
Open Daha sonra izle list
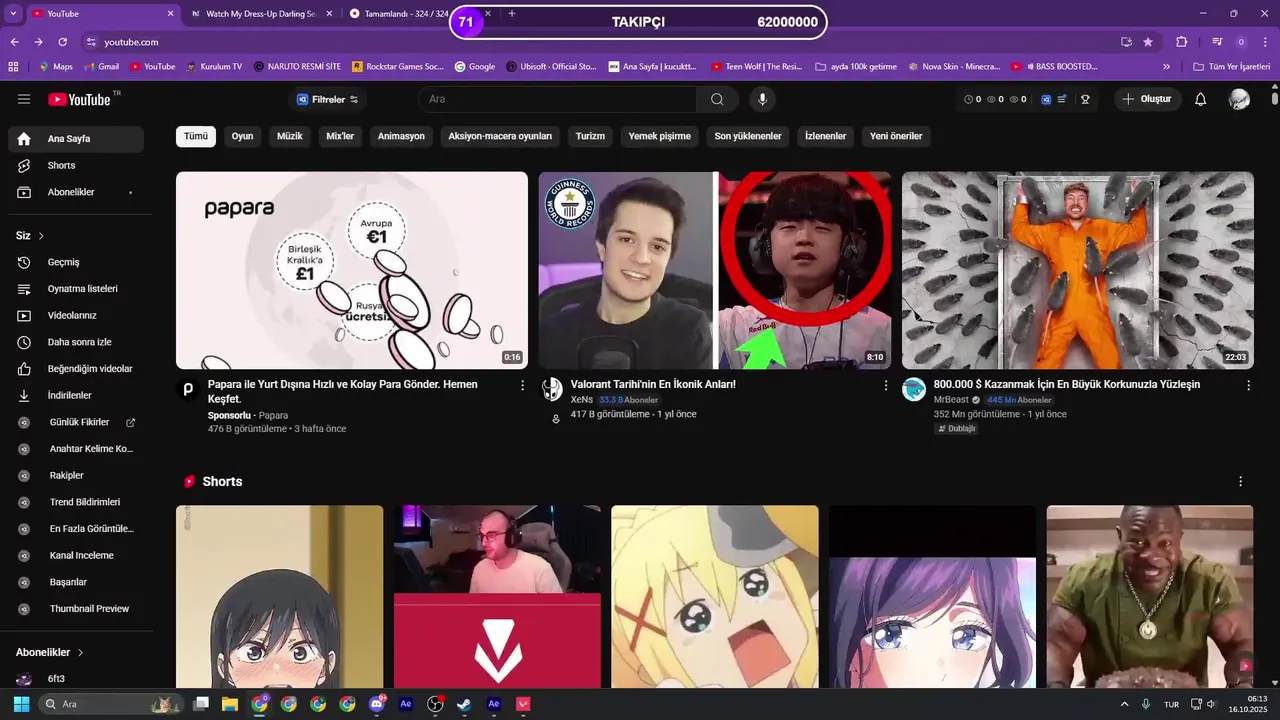tap(76, 342)
